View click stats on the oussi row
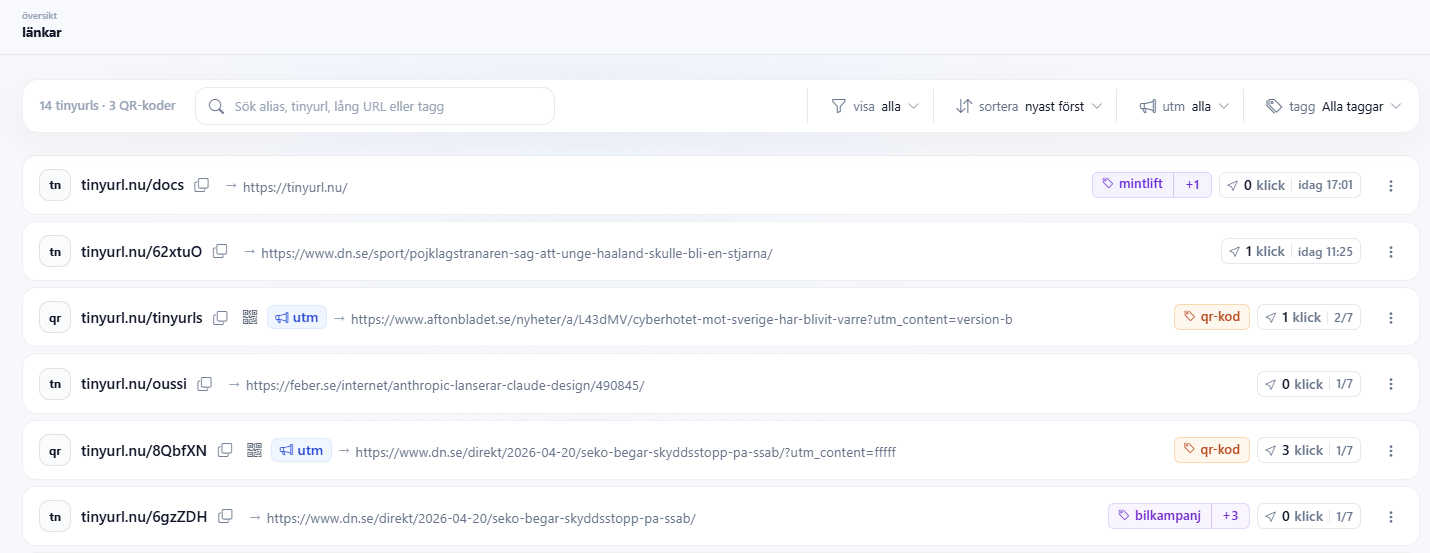Viewport: 1430px width, 553px height. coord(1309,384)
